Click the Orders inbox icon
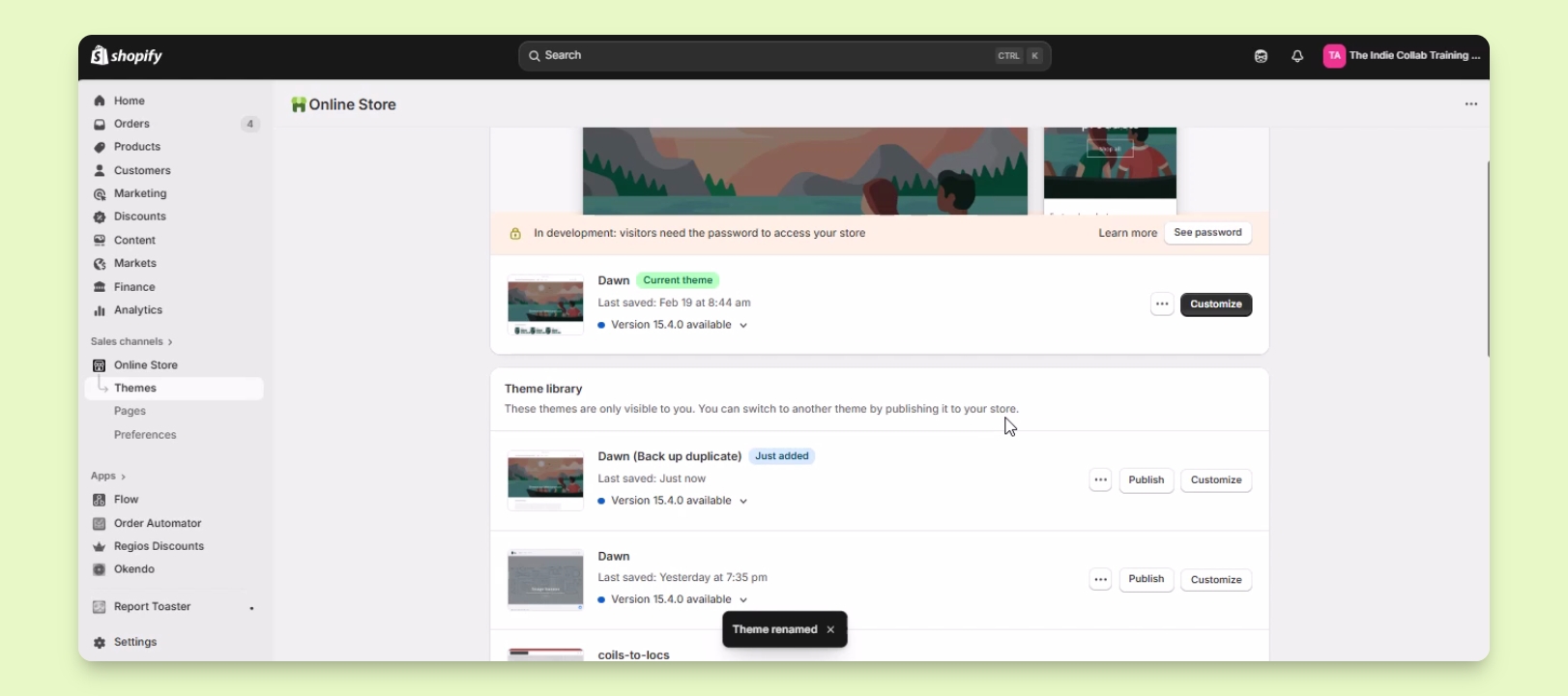 pyautogui.click(x=100, y=124)
